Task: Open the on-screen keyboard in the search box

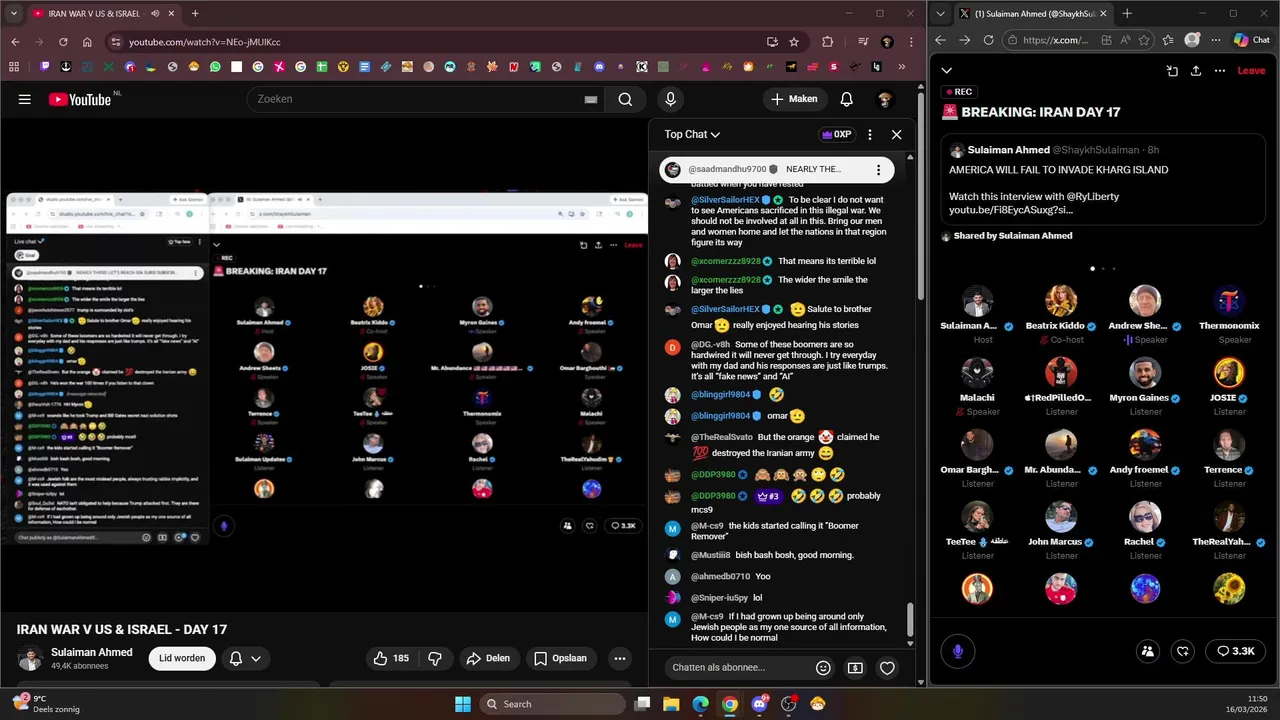Action: click(591, 99)
